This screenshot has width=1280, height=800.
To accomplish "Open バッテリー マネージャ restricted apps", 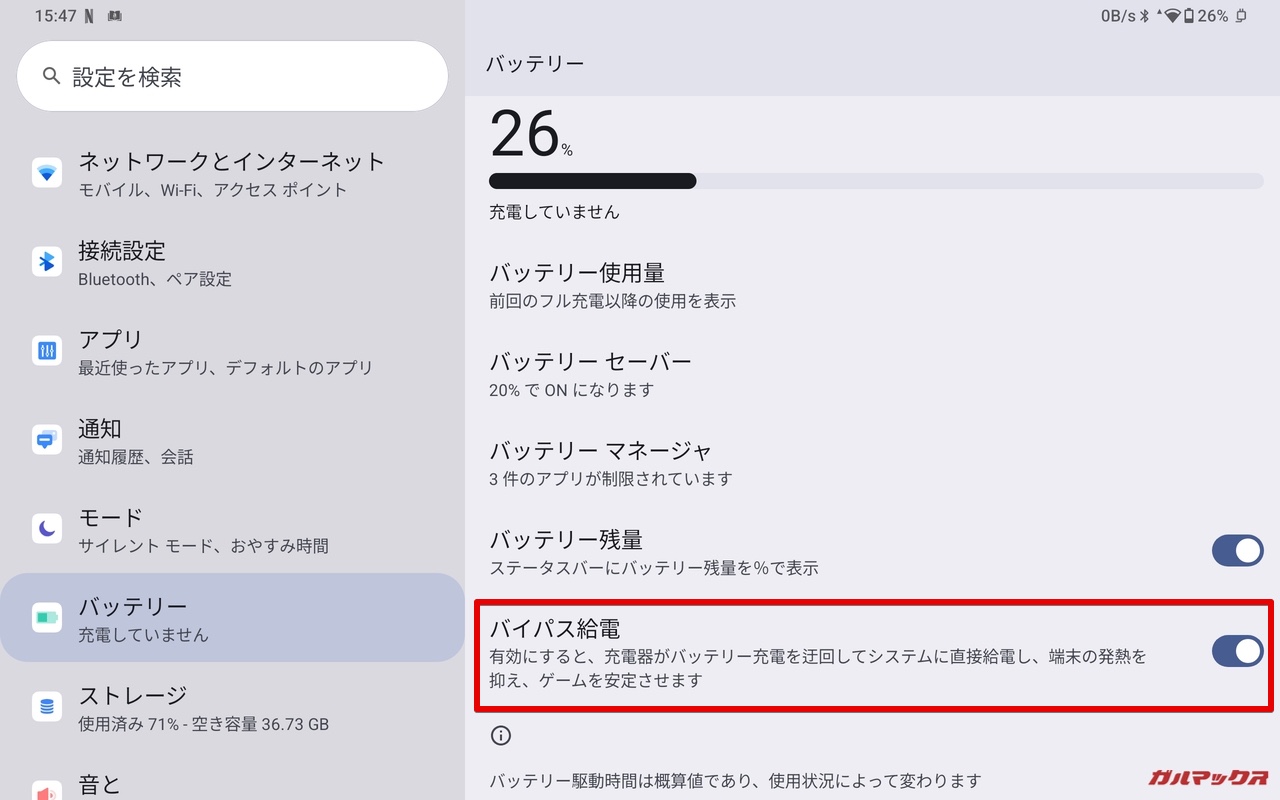I will pyautogui.click(x=872, y=463).
